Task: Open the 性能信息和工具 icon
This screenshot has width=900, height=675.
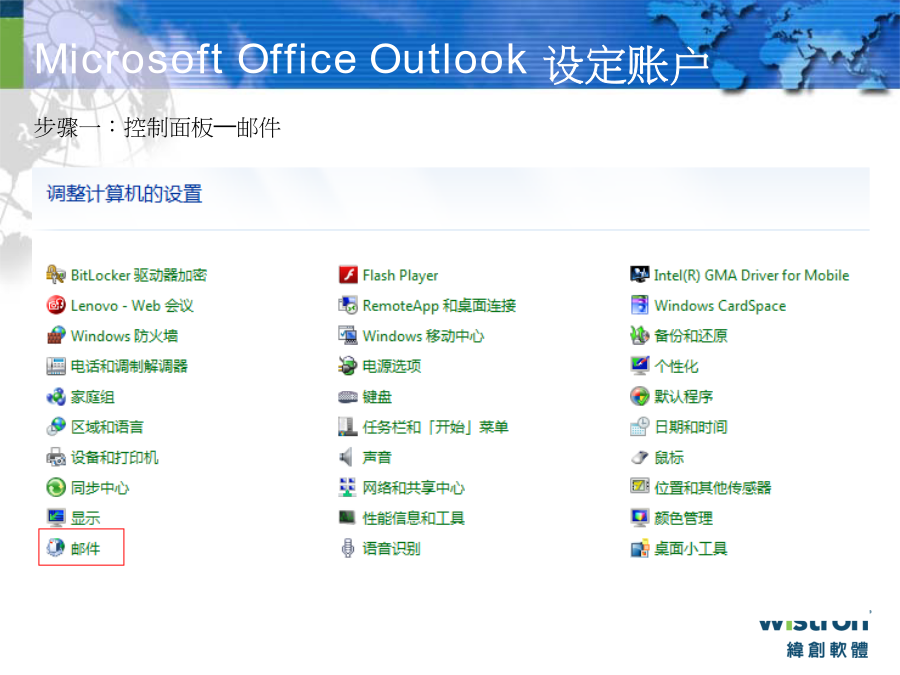Action: click(x=348, y=518)
